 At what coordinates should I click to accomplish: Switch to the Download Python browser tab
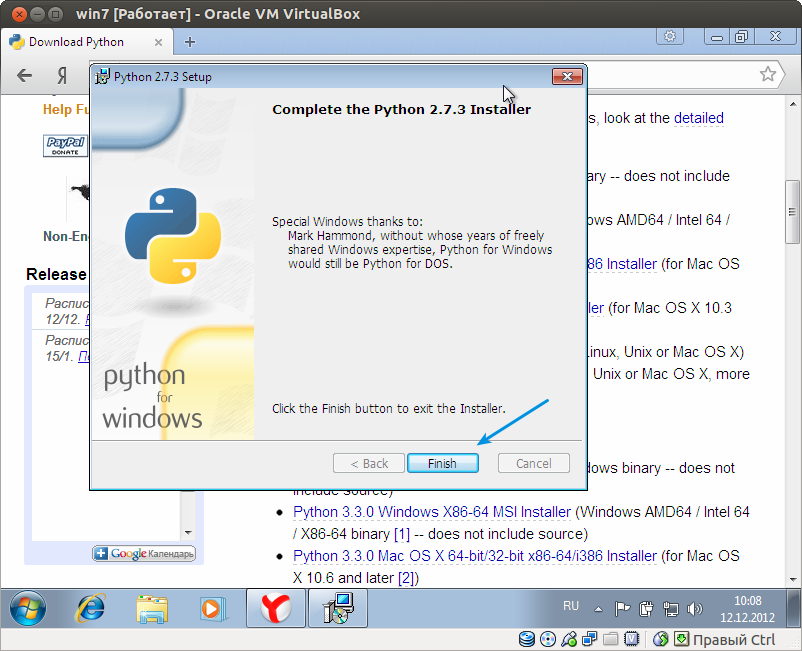click(86, 42)
